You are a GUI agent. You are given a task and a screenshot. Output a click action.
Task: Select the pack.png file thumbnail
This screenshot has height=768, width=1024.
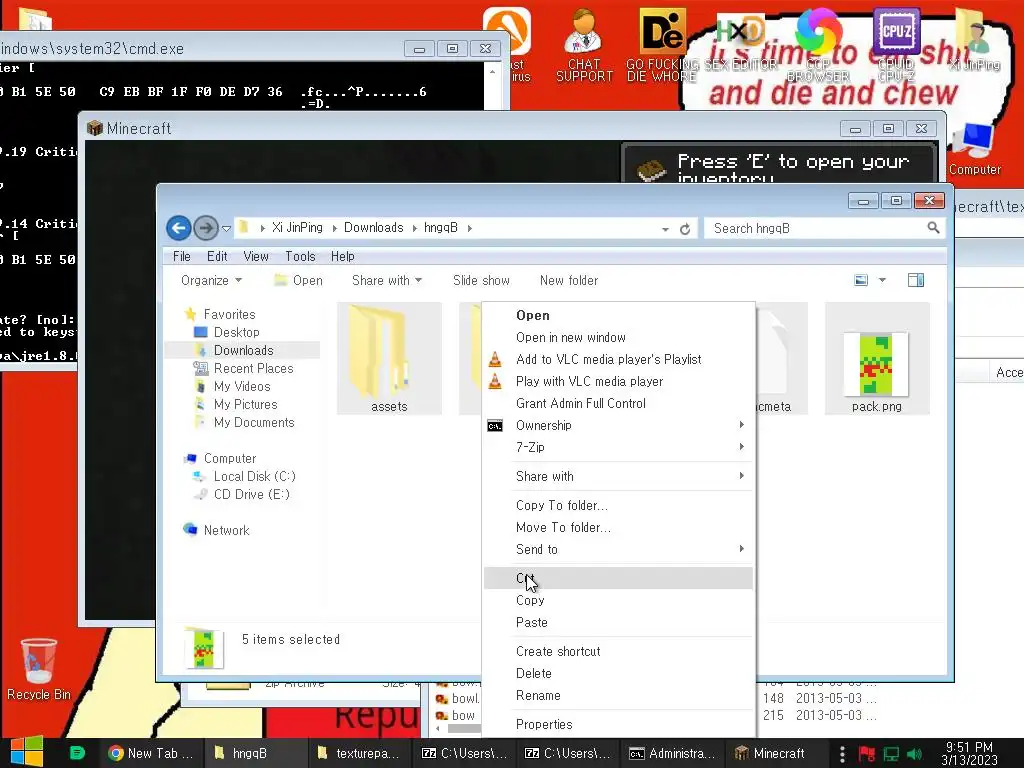coord(876,359)
